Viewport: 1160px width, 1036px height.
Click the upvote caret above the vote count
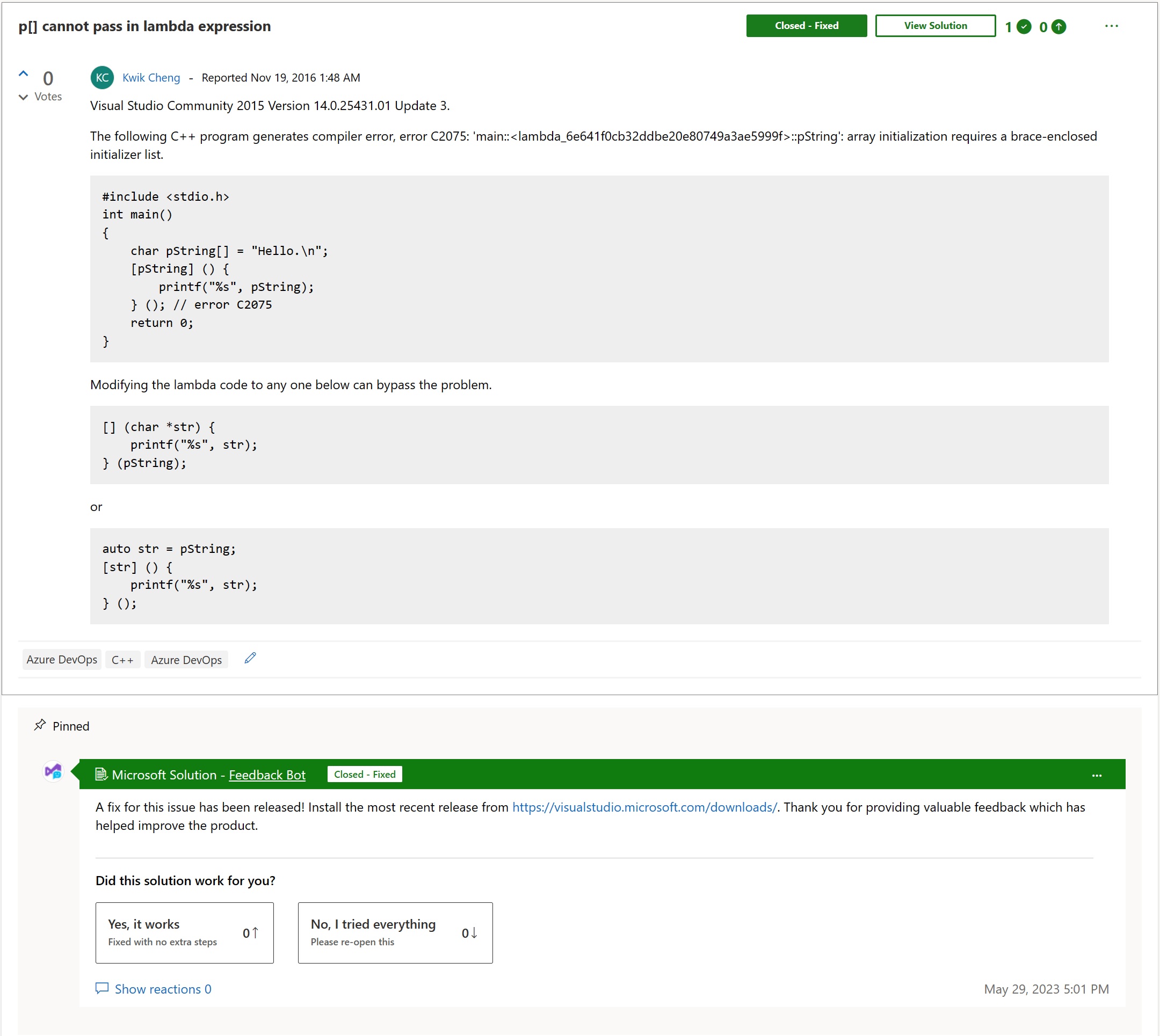pyautogui.click(x=23, y=72)
